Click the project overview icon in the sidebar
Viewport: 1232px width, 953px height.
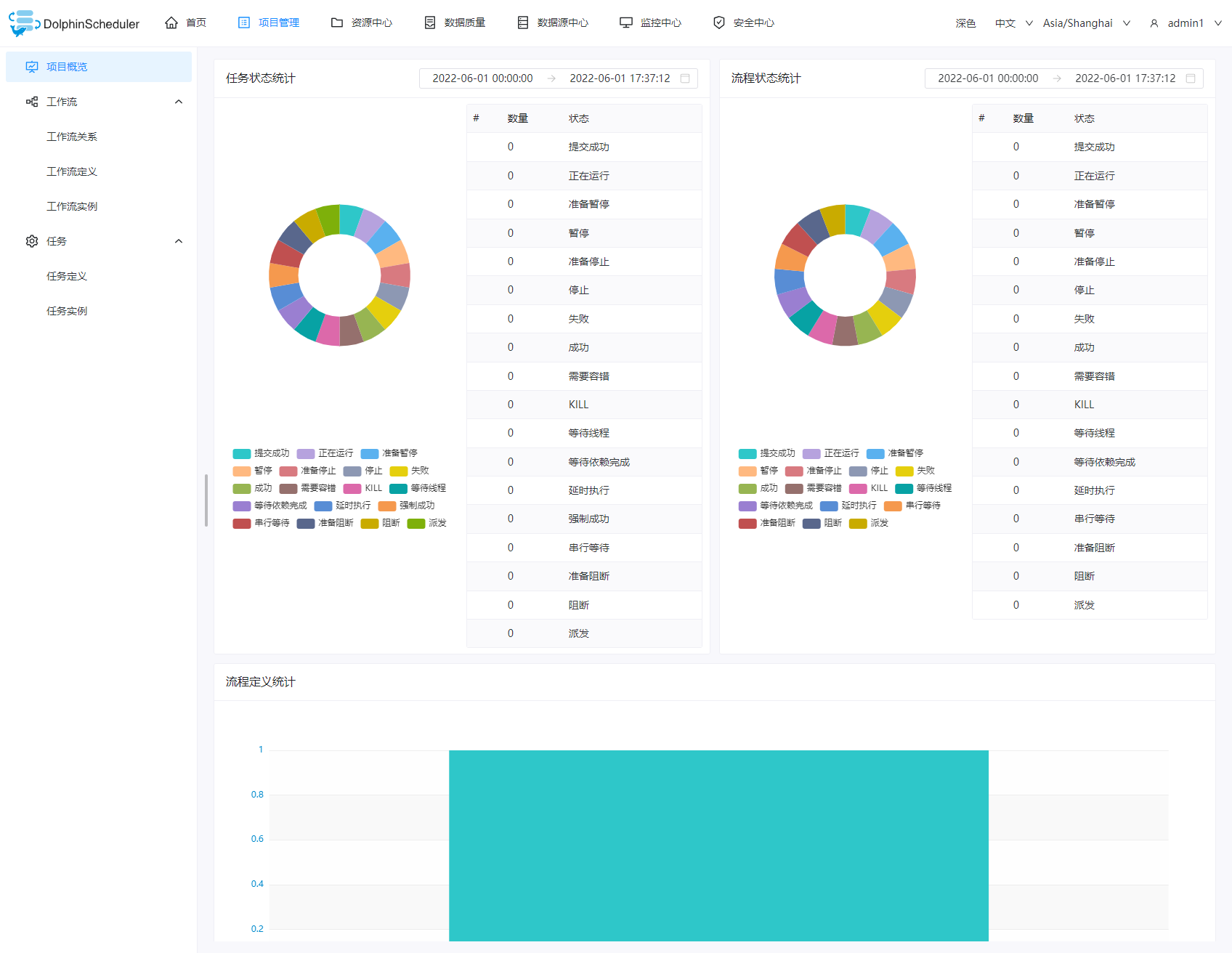32,67
